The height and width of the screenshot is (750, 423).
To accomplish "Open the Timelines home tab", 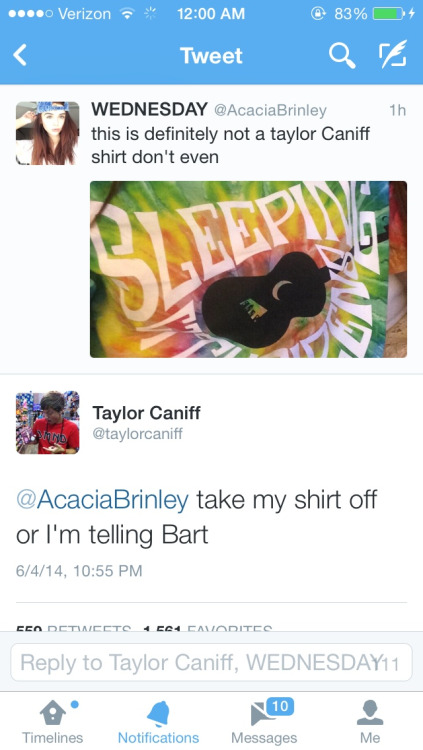I will click(x=53, y=722).
